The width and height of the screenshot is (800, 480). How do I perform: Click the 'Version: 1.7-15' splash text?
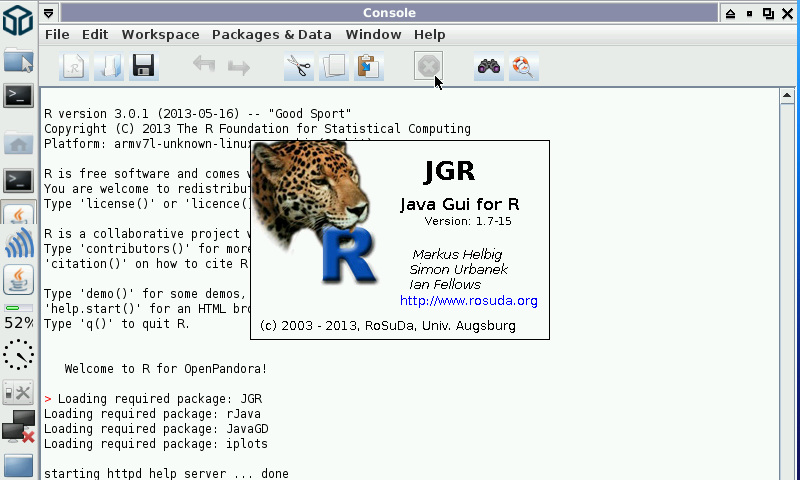coord(468,221)
